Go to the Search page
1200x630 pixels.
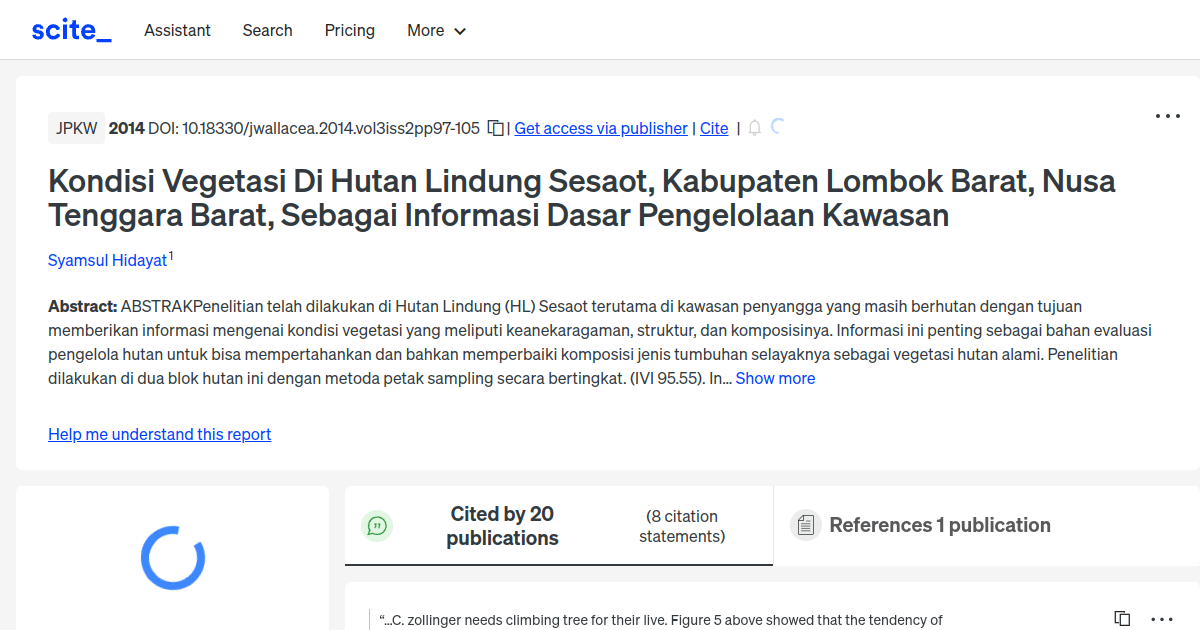[267, 31]
